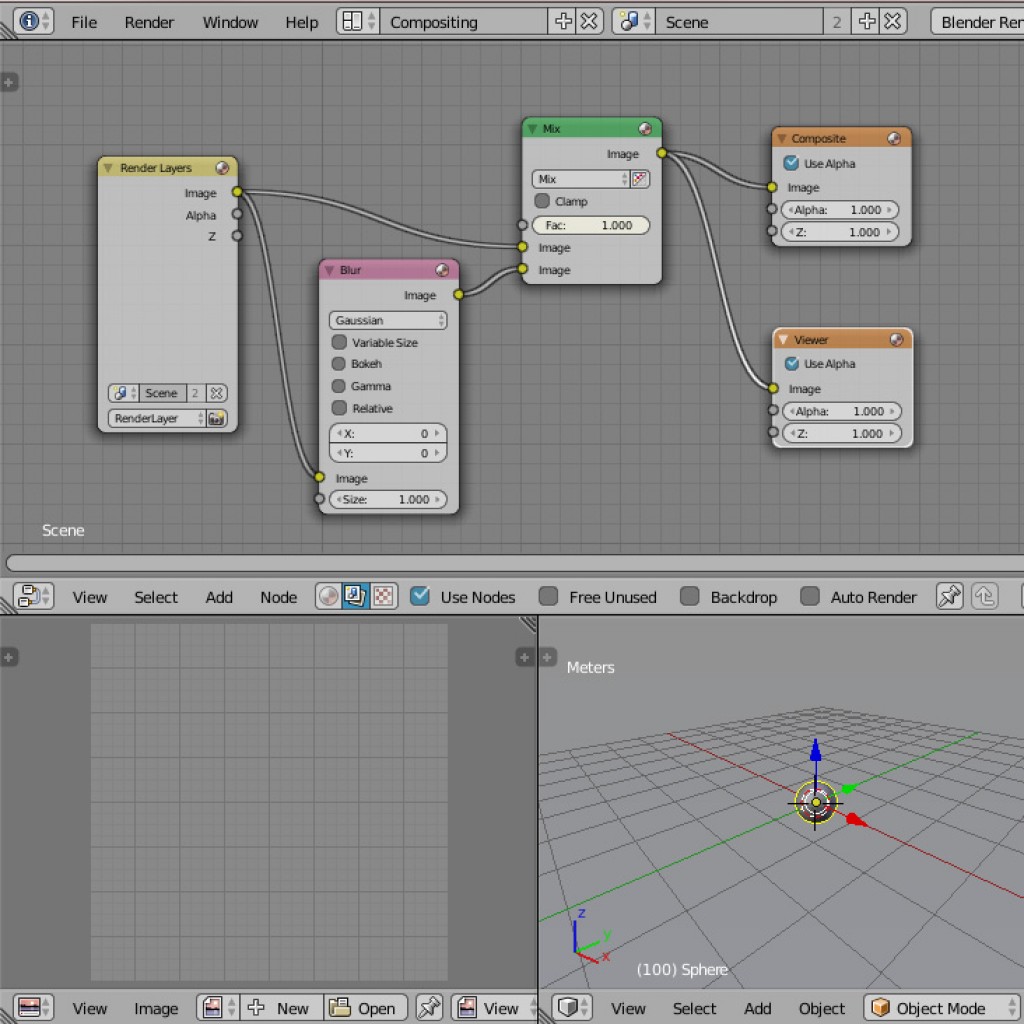Adjust the Fac slider on the Mix node
The height and width of the screenshot is (1024, 1024).
(591, 225)
